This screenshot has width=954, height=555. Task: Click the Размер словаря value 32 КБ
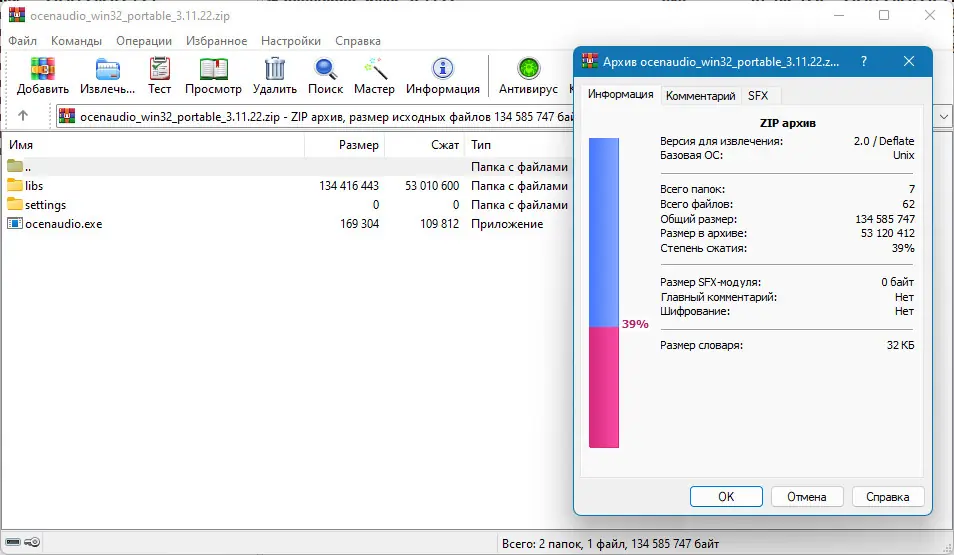[900, 345]
